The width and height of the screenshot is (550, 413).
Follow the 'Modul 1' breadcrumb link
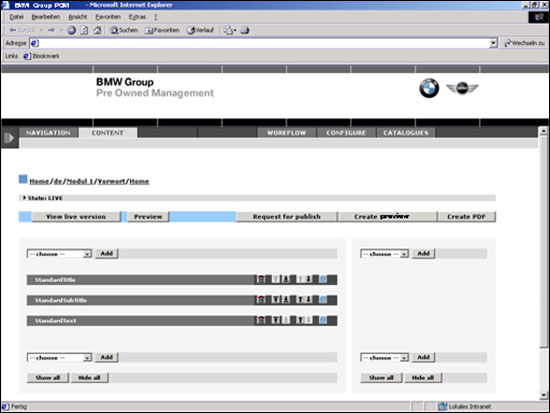pos(80,181)
